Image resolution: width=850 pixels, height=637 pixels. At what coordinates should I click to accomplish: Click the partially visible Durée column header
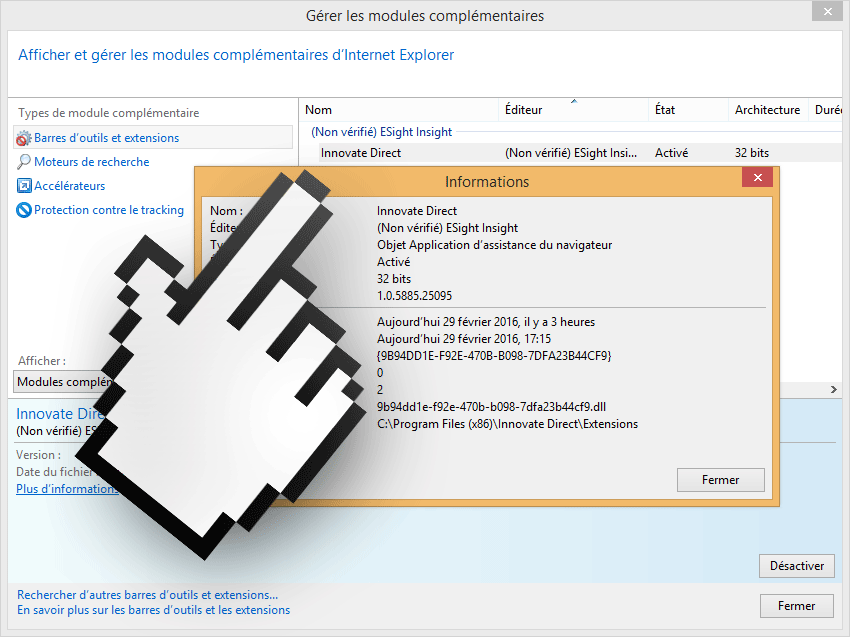tap(828, 110)
